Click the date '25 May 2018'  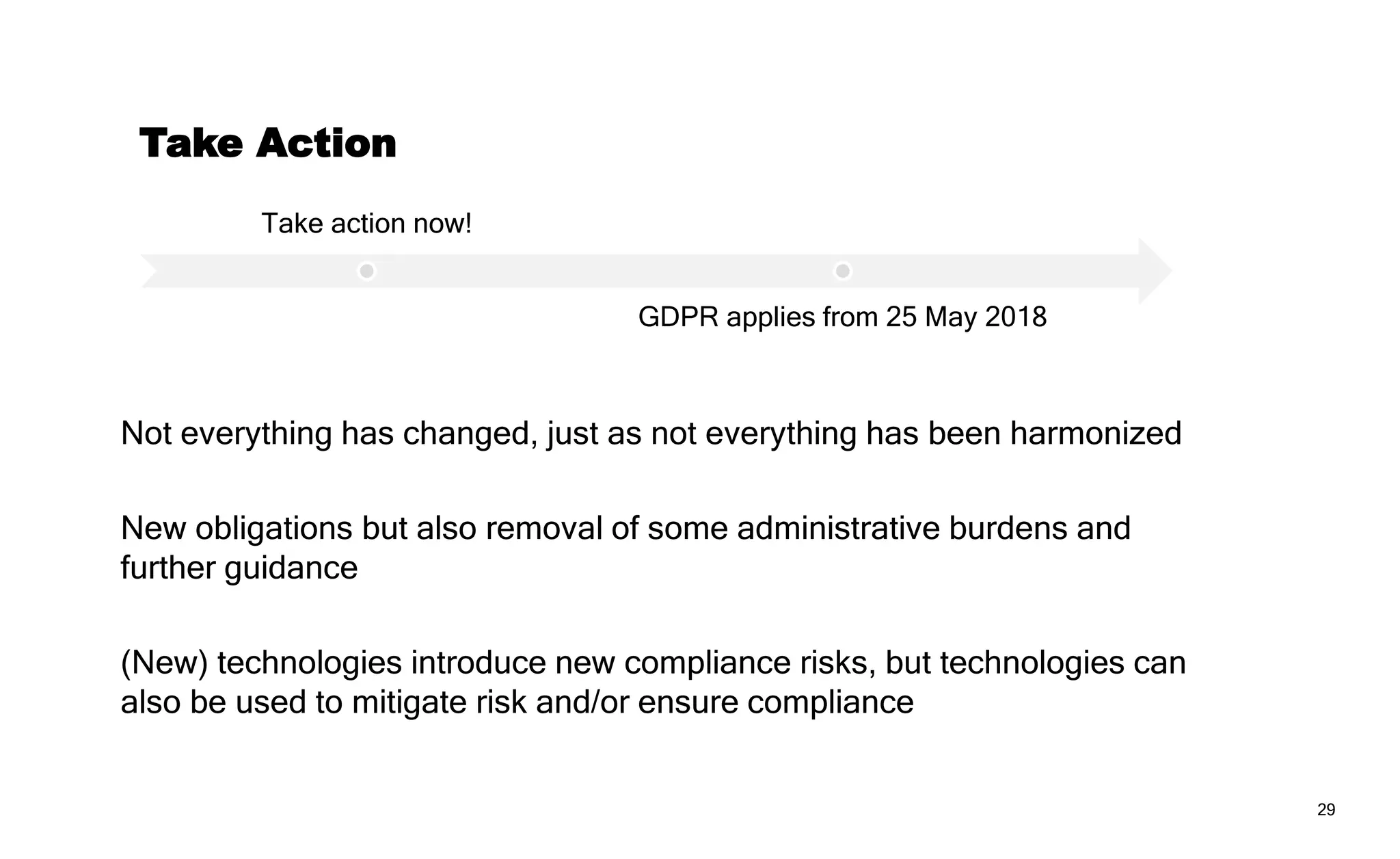pyautogui.click(x=966, y=317)
